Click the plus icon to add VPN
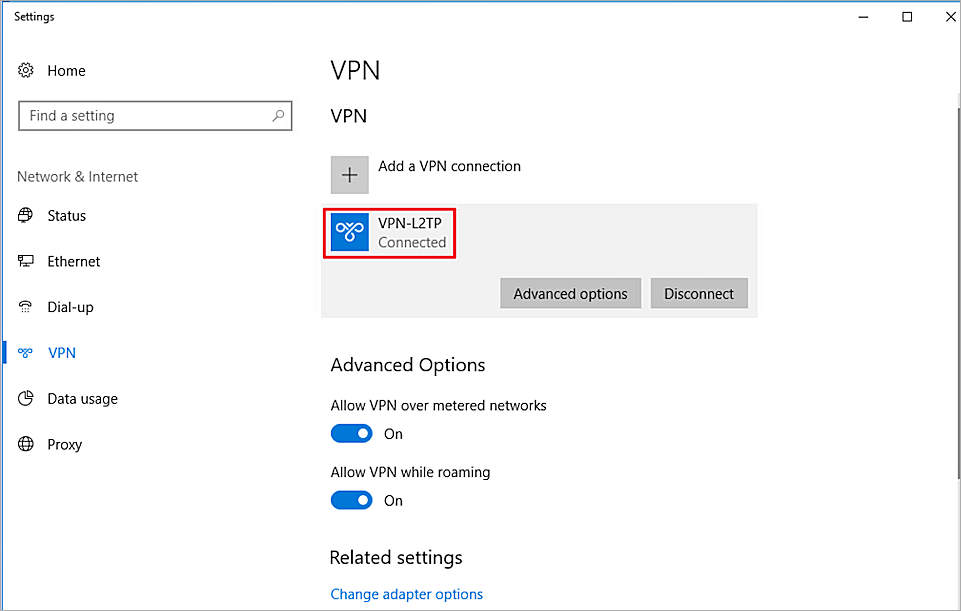Screen dimensions: 961x611 click(350, 175)
